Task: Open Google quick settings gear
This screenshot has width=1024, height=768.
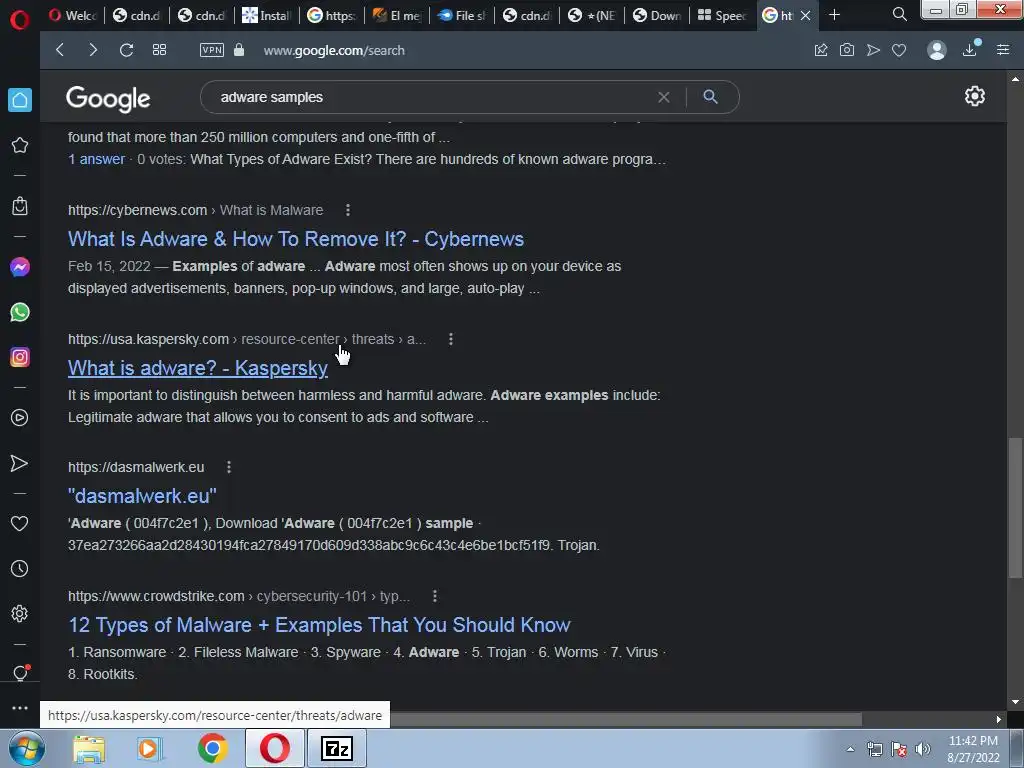Action: pyautogui.click(x=974, y=96)
